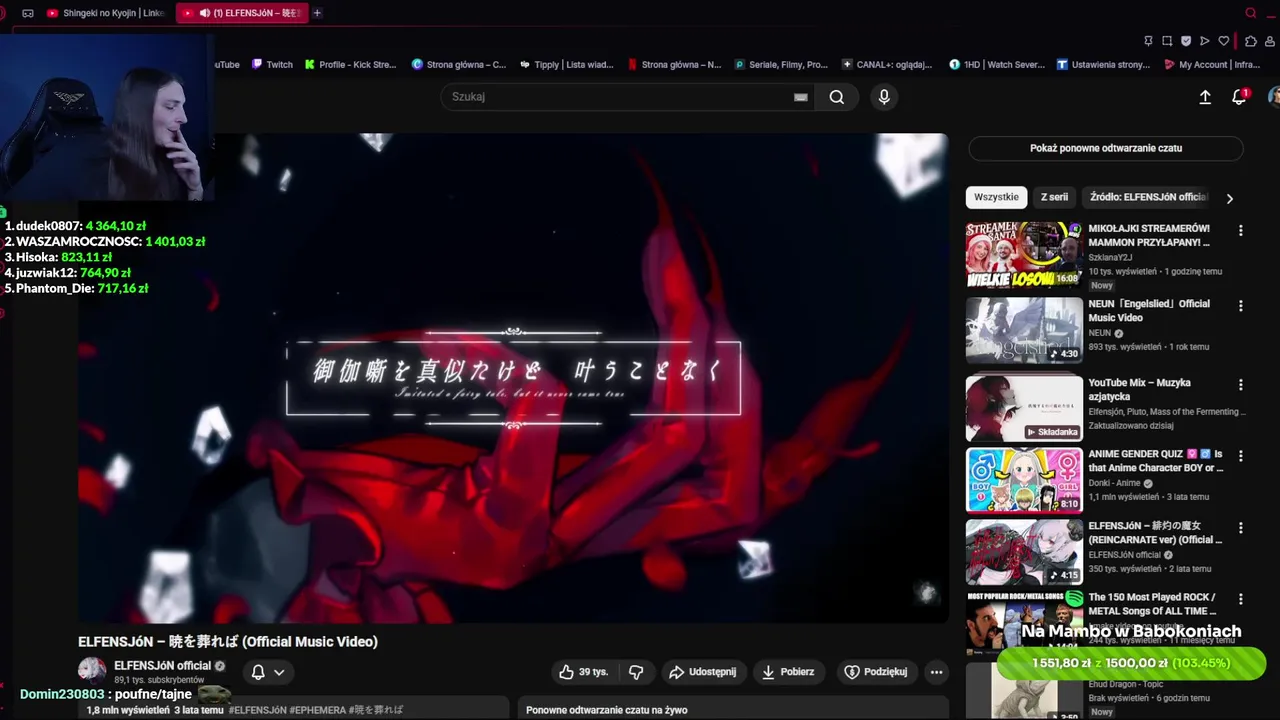Screen dimensions: 1280x720
Task: Click Pokaż ponowne odtwarzanie czatu button
Action: pyautogui.click(x=1106, y=148)
